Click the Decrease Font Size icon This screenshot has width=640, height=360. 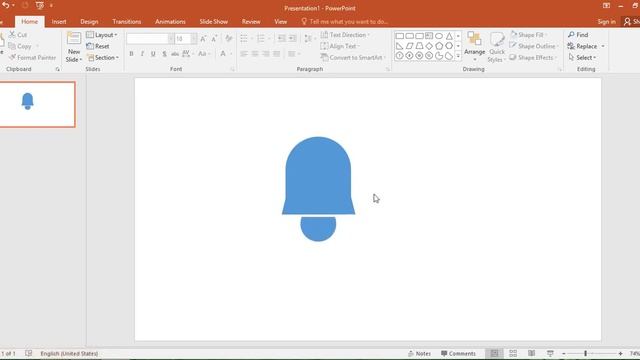click(214, 39)
